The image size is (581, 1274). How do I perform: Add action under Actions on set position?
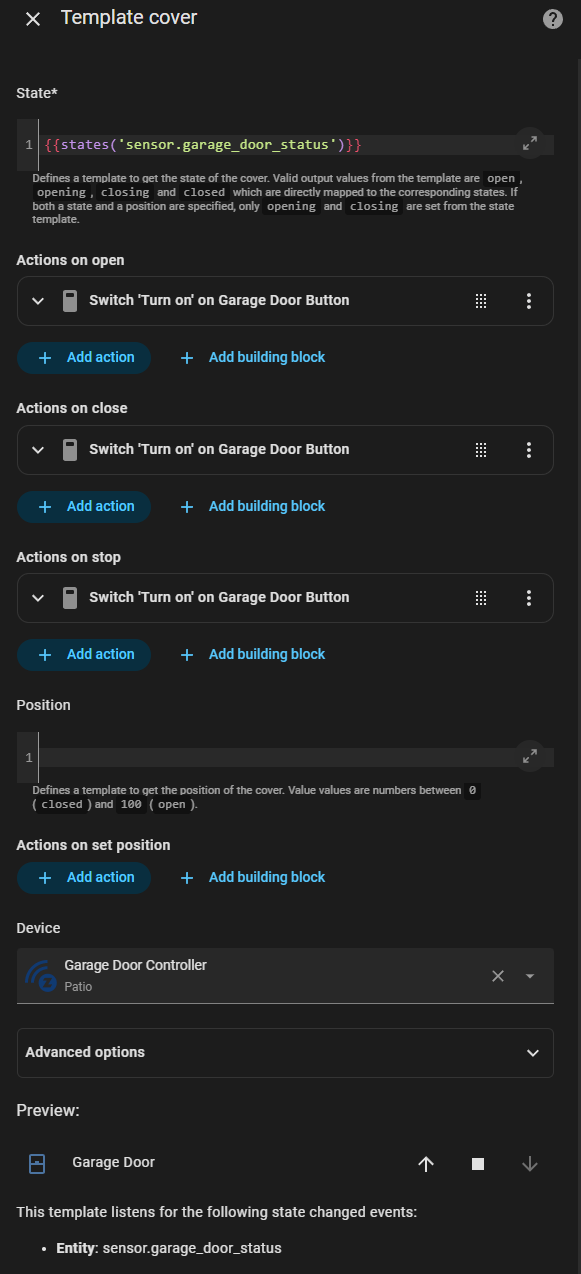point(84,877)
